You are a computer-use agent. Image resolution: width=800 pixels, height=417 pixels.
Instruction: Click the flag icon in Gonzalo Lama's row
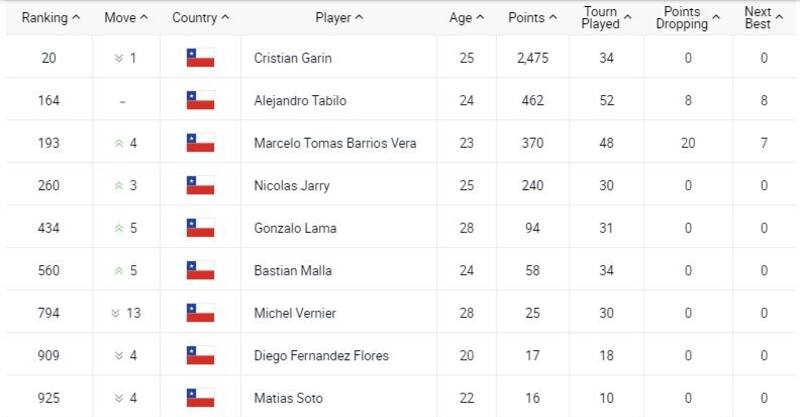[200, 228]
